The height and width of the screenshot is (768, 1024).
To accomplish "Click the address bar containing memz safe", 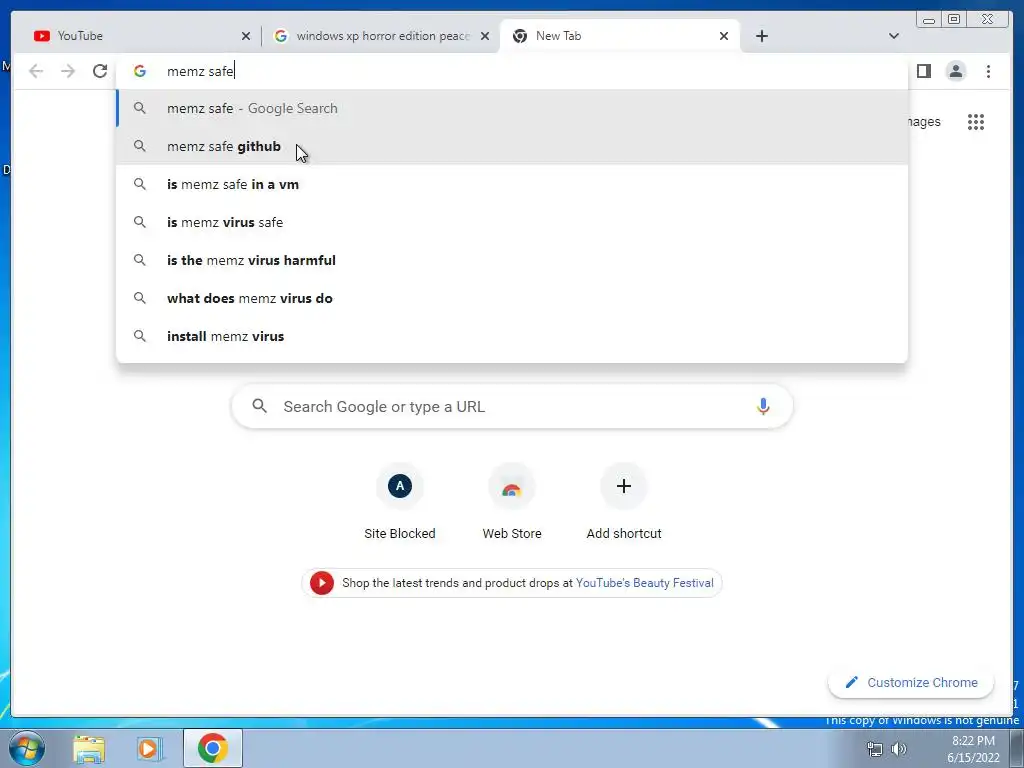I will pyautogui.click(x=512, y=71).
